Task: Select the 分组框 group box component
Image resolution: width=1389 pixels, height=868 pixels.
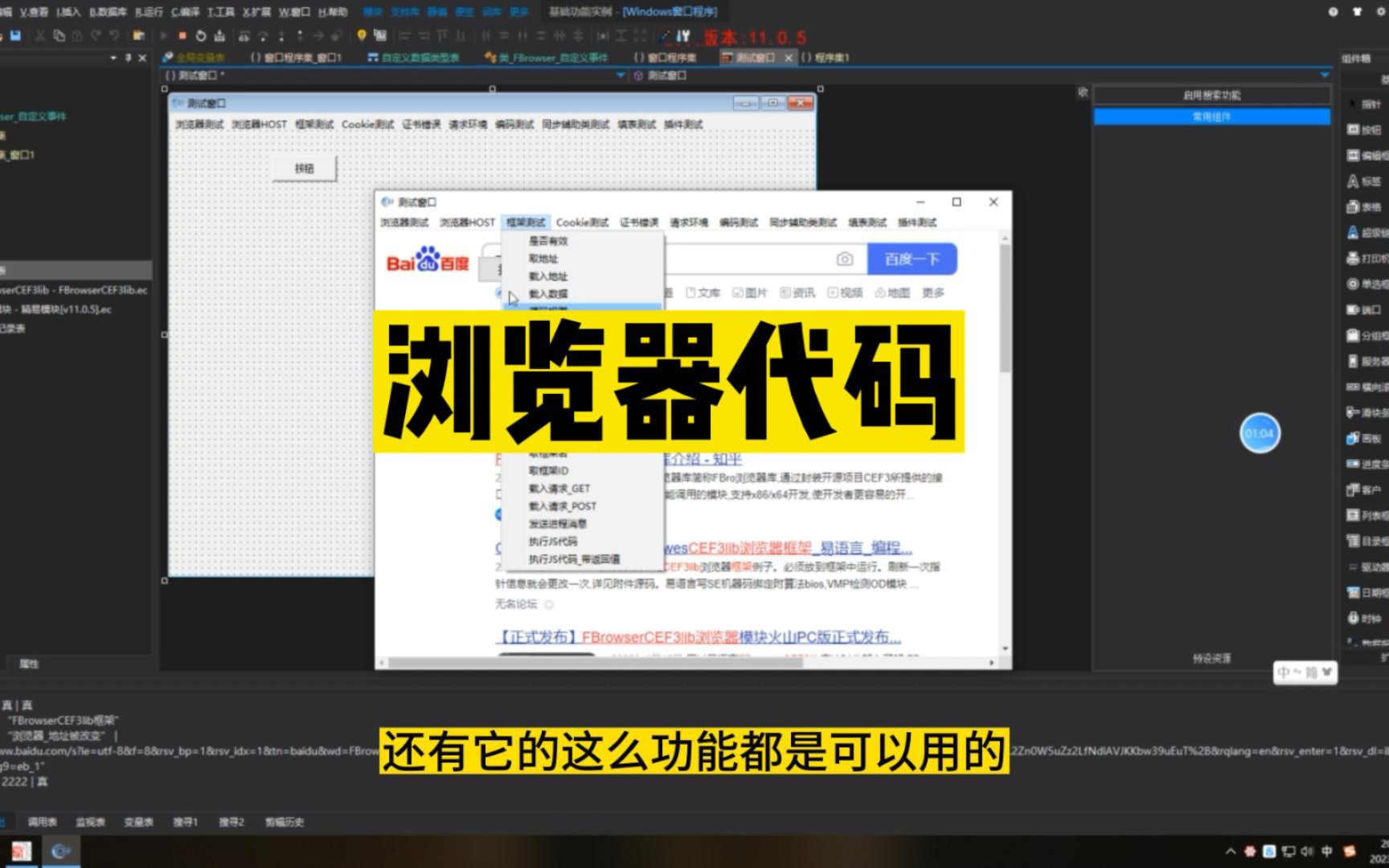Action: [x=1367, y=335]
